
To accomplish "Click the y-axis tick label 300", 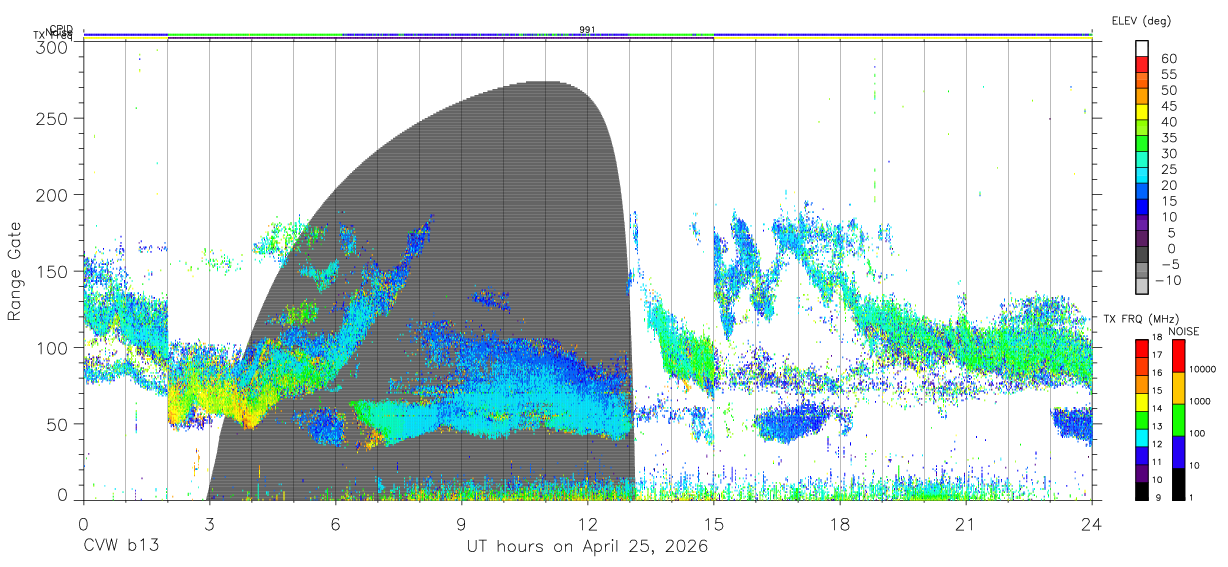I will click(x=53, y=46).
